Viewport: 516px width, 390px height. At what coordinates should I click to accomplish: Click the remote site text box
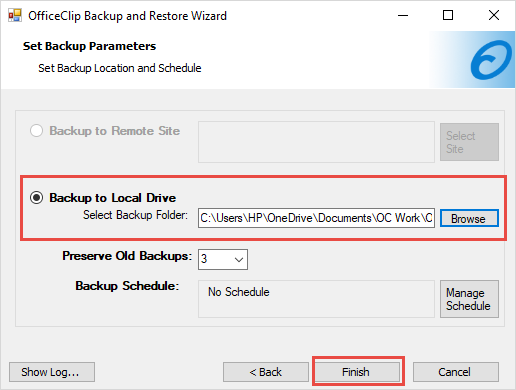[x=316, y=142]
